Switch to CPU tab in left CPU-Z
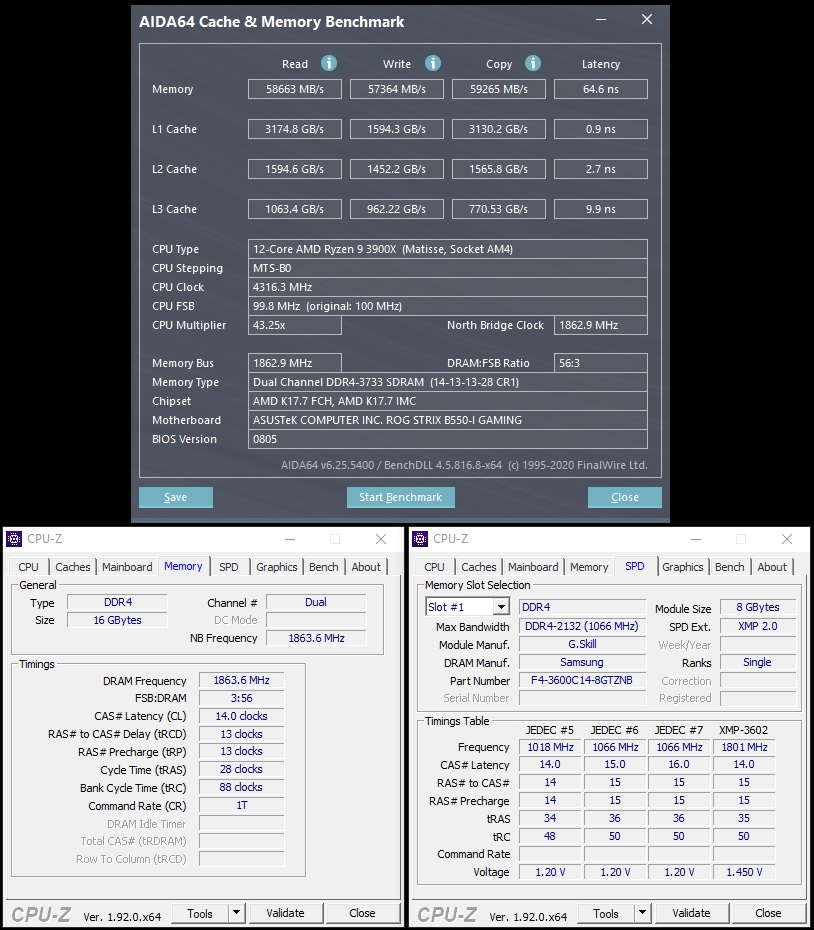 [28, 567]
